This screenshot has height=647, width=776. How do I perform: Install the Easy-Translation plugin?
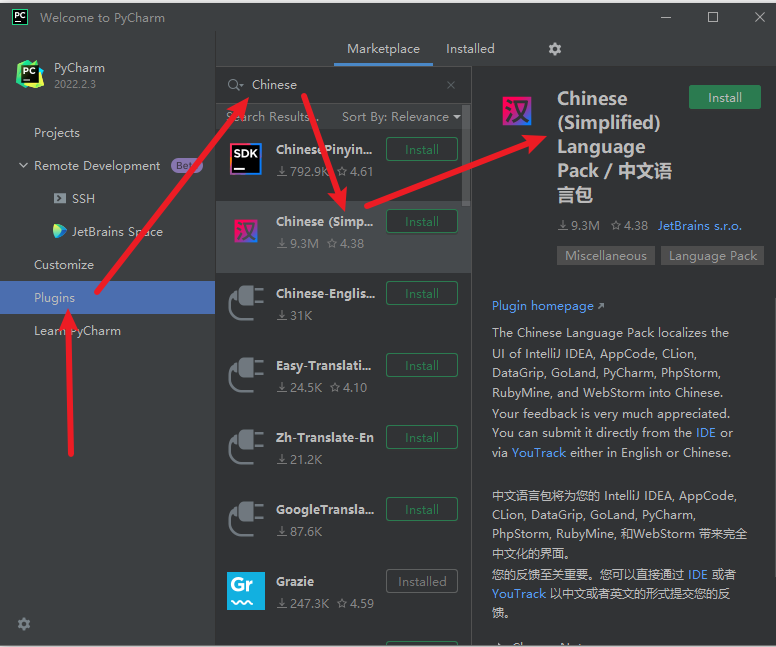[422, 365]
